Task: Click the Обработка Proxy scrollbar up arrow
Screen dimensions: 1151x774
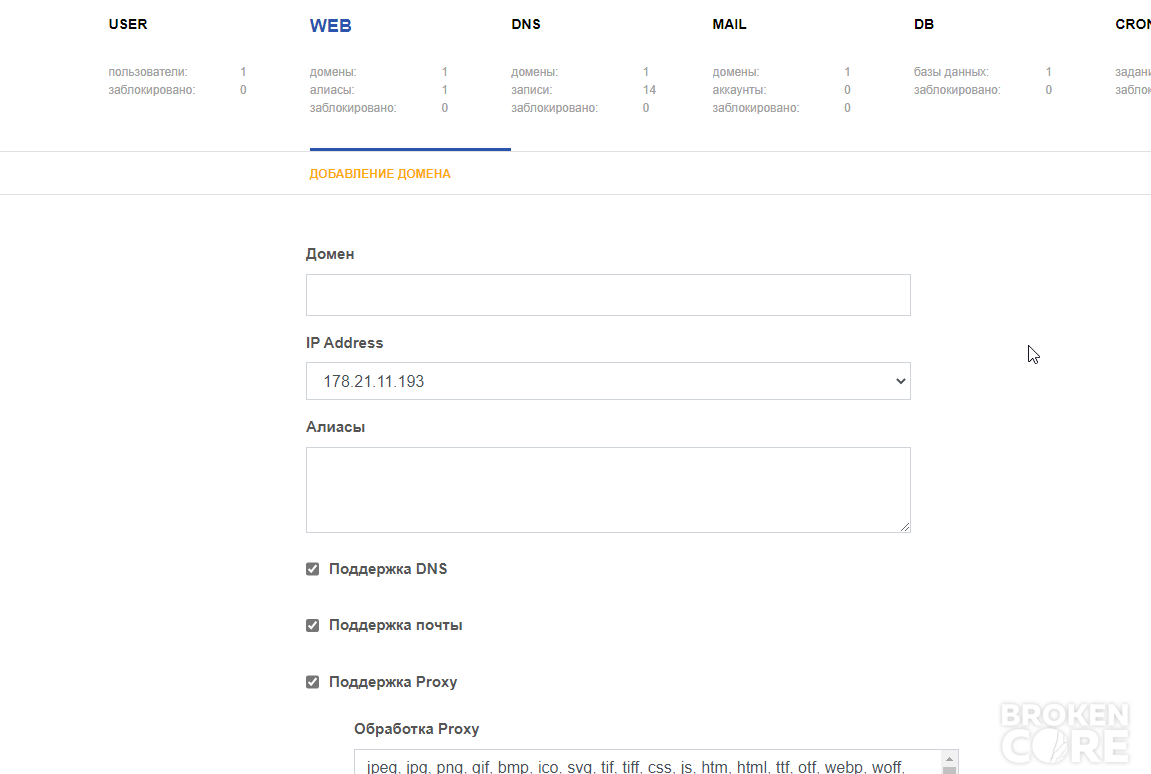Action: (x=949, y=759)
